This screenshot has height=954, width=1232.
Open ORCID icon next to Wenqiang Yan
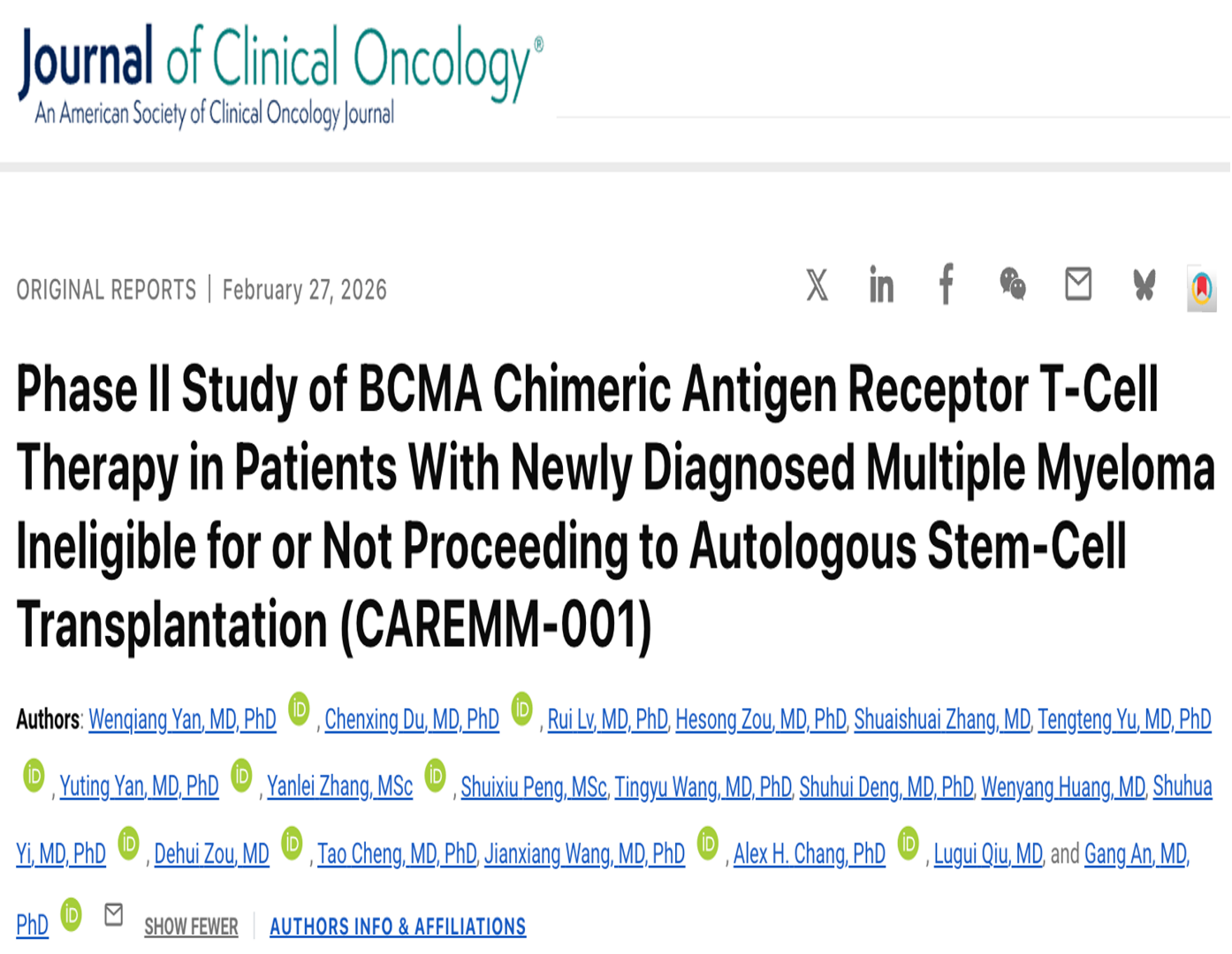[300, 709]
